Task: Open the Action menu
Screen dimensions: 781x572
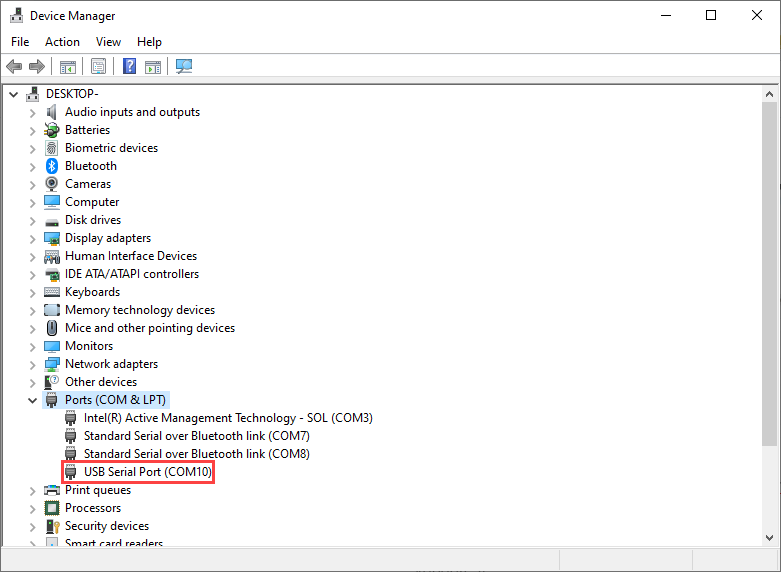Action: 62,42
